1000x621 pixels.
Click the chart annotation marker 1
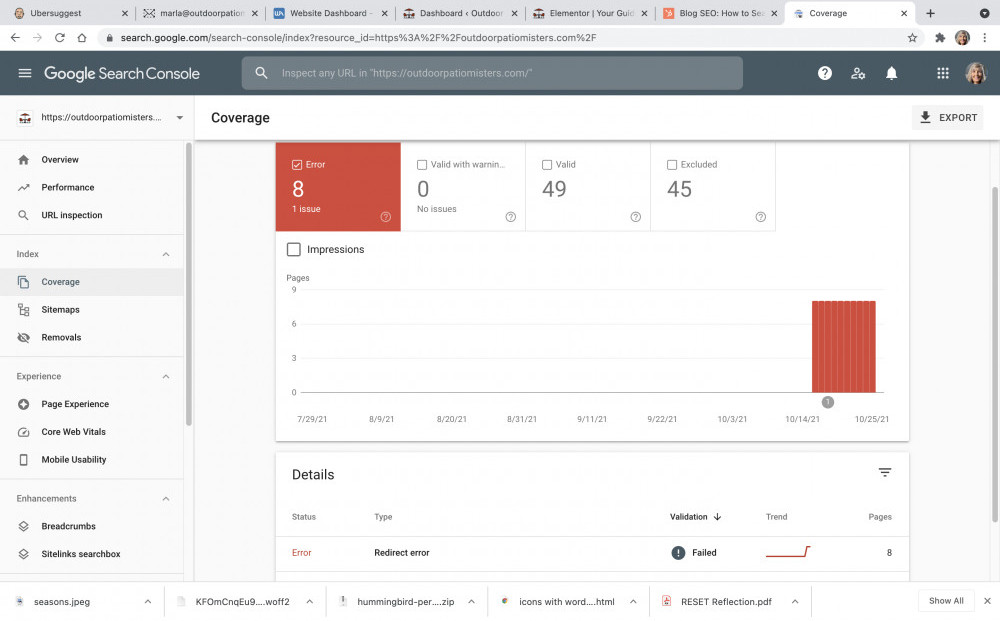(827, 402)
